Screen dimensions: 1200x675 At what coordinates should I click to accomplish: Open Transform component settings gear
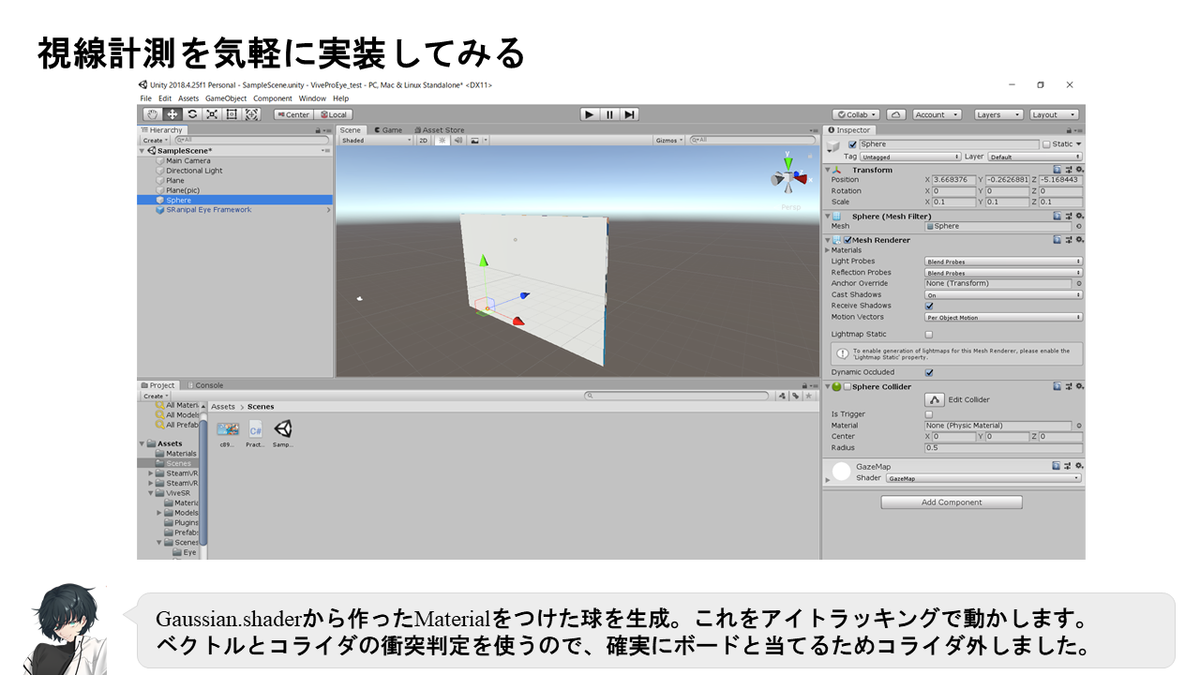[x=1079, y=170]
